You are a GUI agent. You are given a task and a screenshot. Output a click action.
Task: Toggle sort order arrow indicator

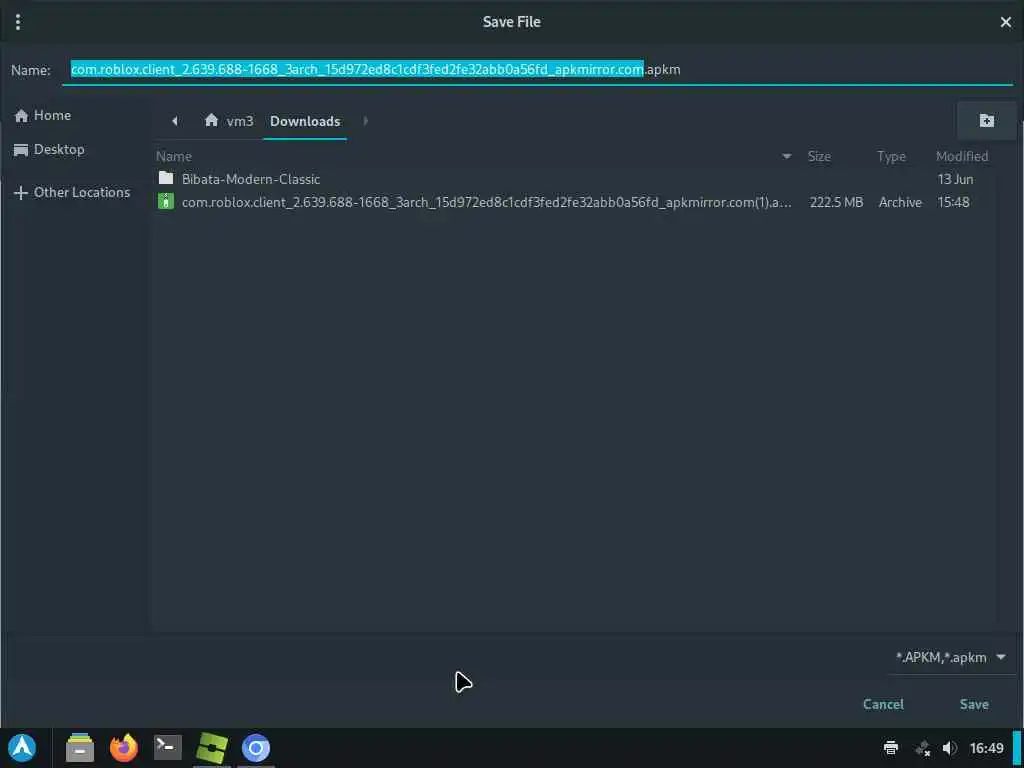point(786,156)
